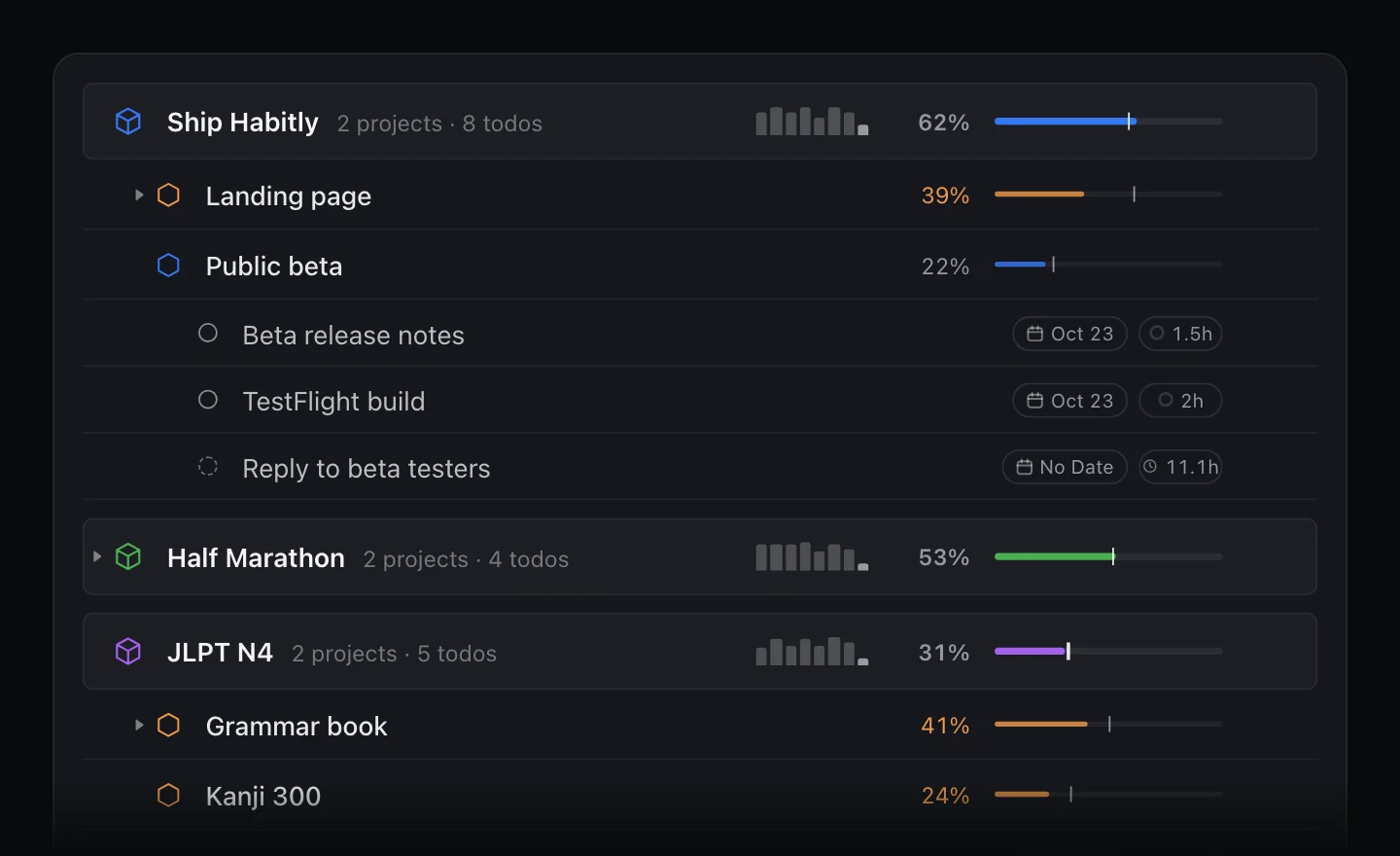Mark TestFlight build as complete
Viewport: 1400px width, 856px height.
[208, 400]
